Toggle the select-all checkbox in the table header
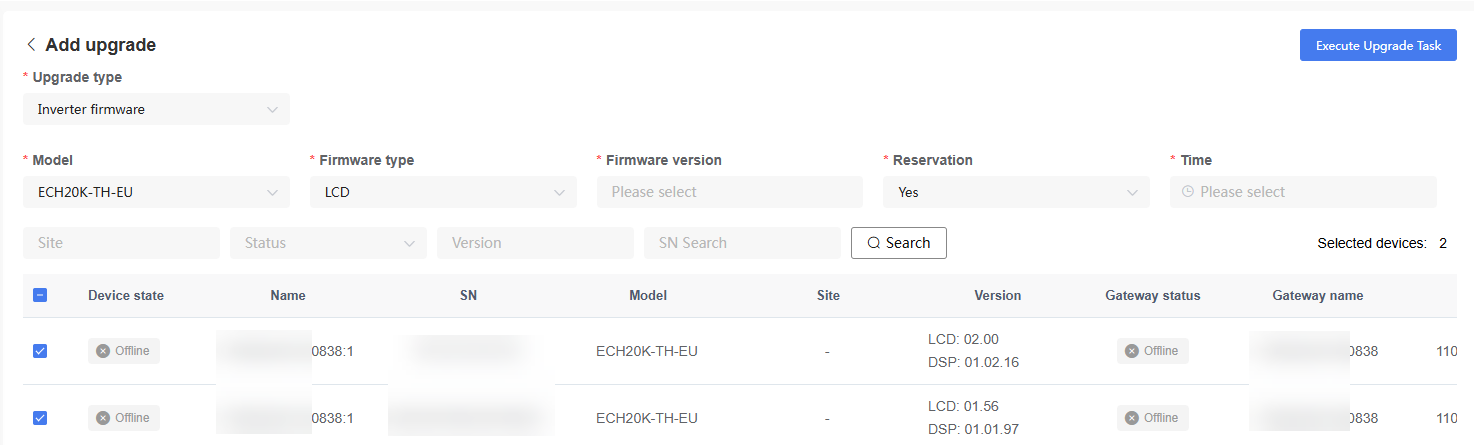This screenshot has width=1474, height=445. point(40,295)
